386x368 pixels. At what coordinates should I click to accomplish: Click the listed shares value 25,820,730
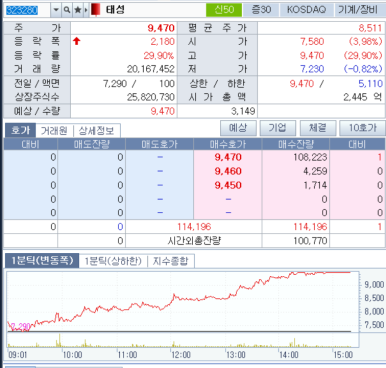[151, 97]
